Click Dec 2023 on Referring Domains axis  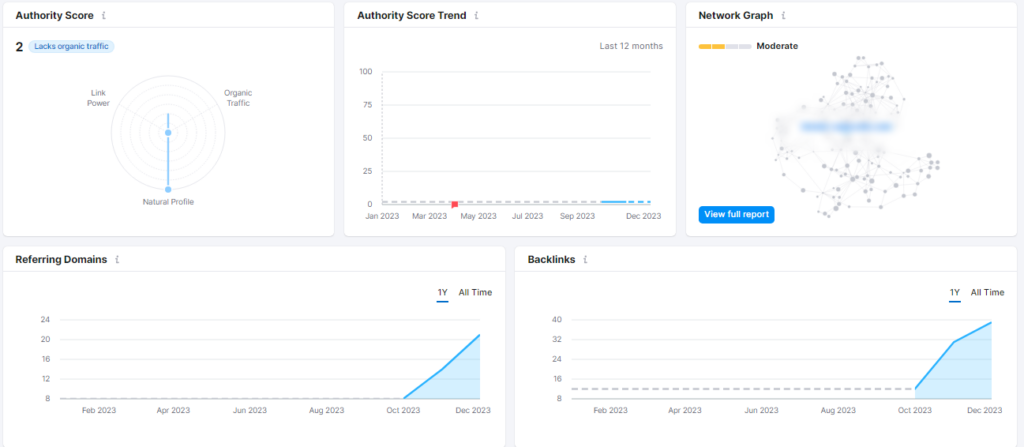(473, 410)
